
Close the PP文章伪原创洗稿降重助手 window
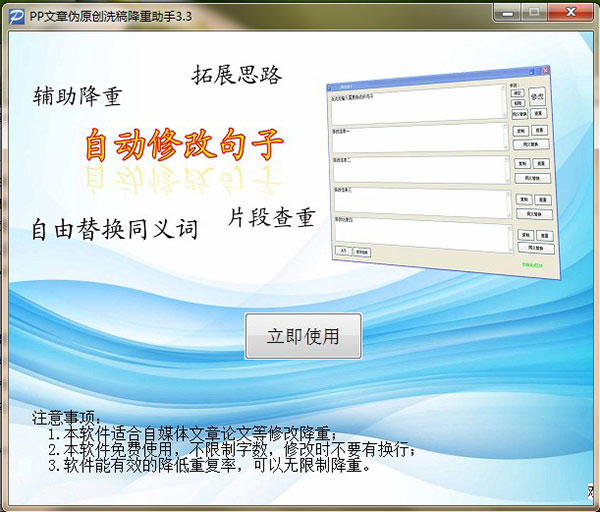(x=571, y=13)
